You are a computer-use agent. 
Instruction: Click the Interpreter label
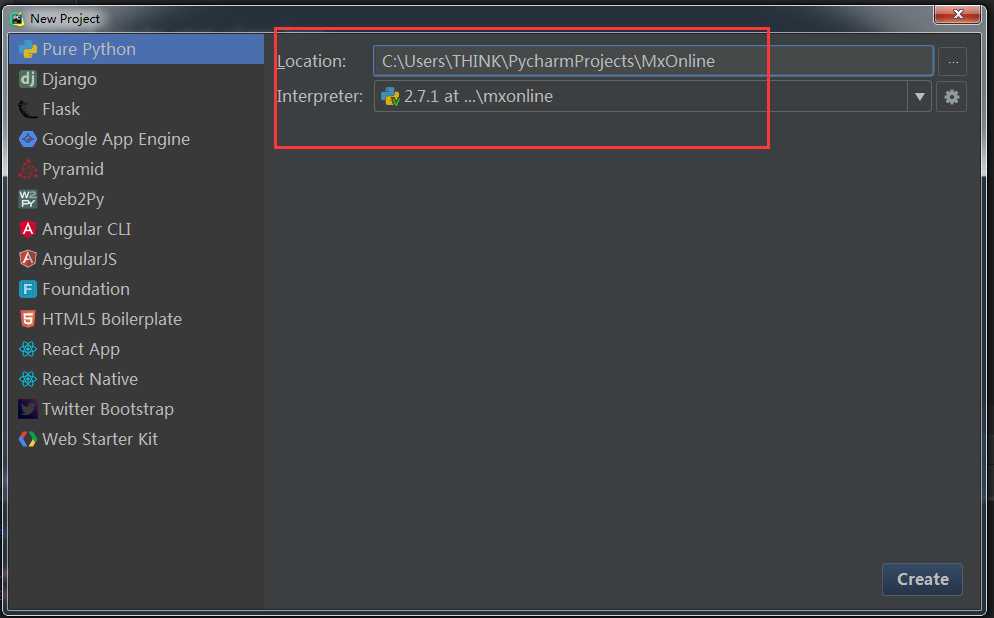[320, 96]
